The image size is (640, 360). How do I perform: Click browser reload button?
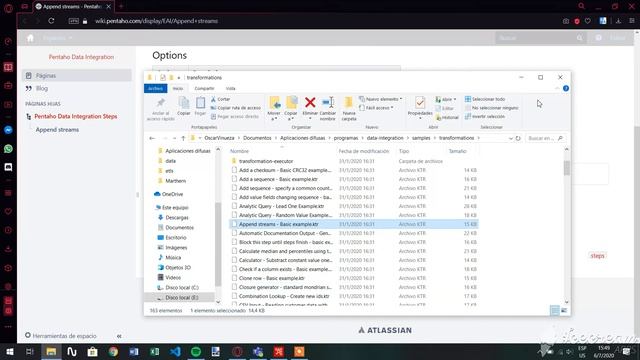click(x=51, y=21)
